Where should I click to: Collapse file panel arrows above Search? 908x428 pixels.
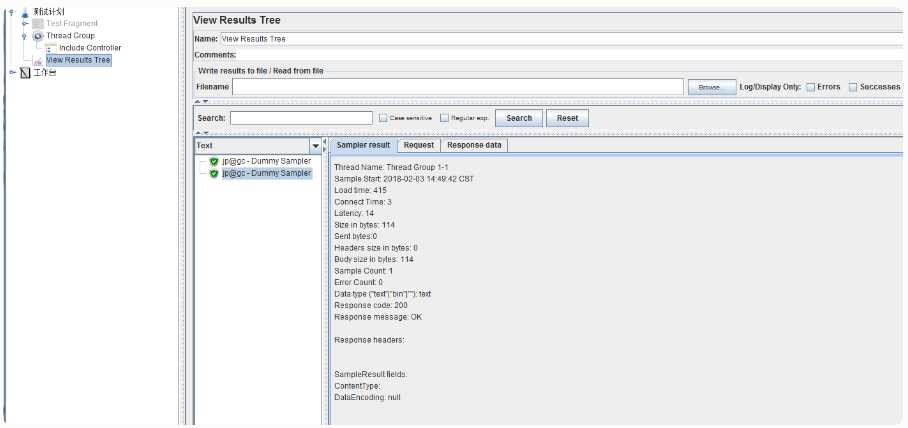pyautogui.click(x=200, y=101)
